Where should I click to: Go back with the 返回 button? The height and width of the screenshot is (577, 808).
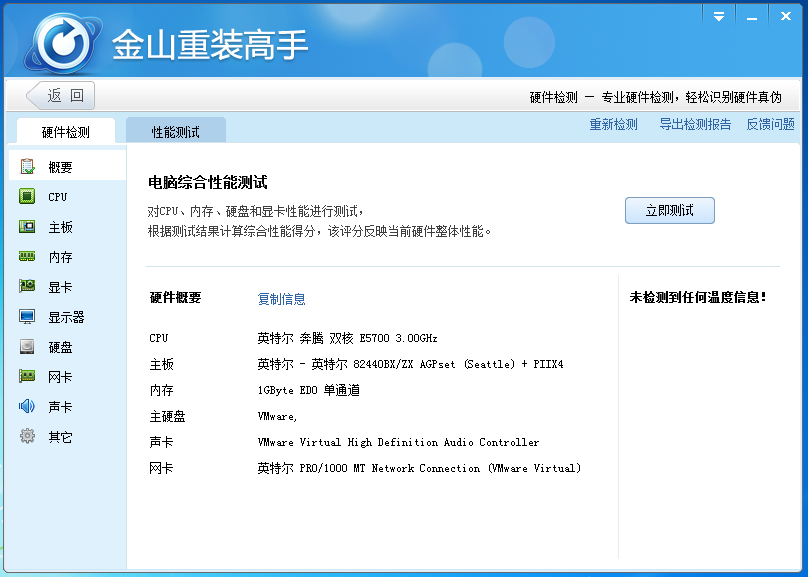61,95
